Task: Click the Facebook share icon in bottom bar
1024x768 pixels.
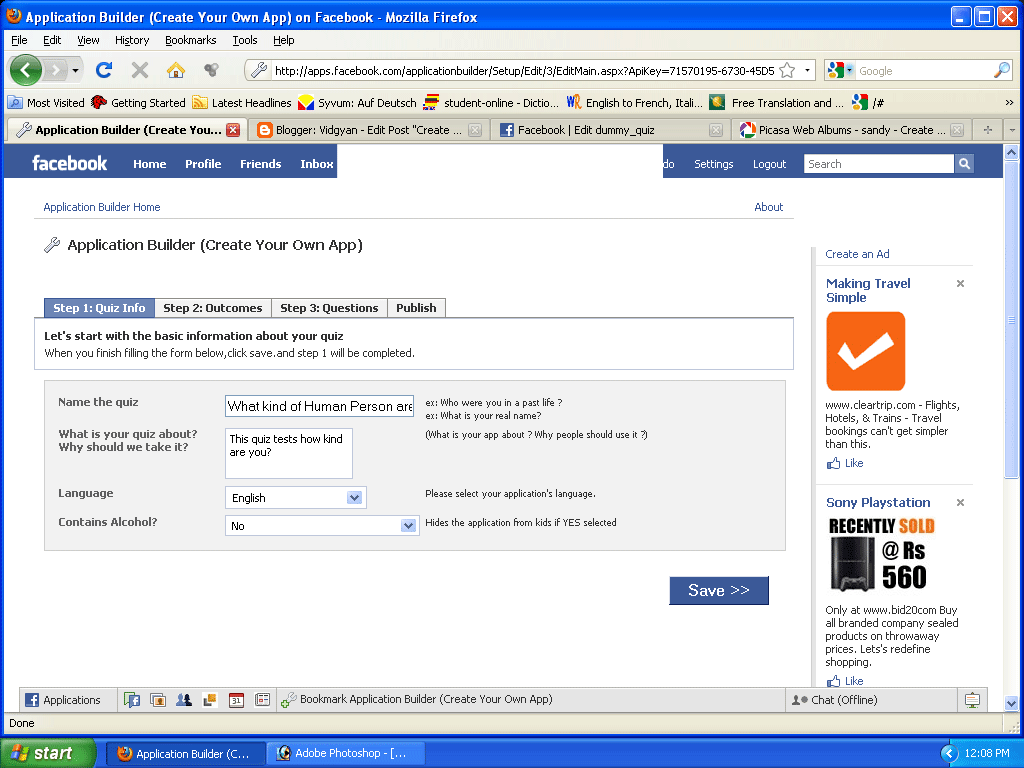Action: click(132, 700)
